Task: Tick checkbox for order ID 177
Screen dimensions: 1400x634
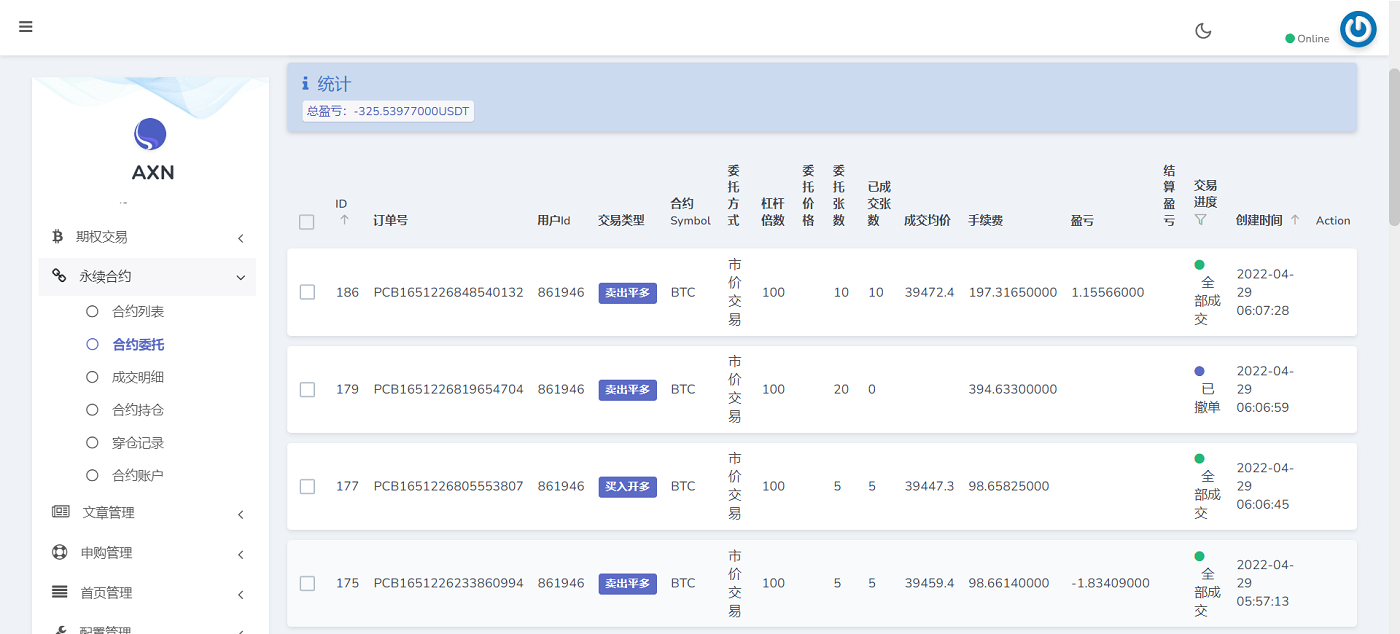Action: click(x=307, y=486)
